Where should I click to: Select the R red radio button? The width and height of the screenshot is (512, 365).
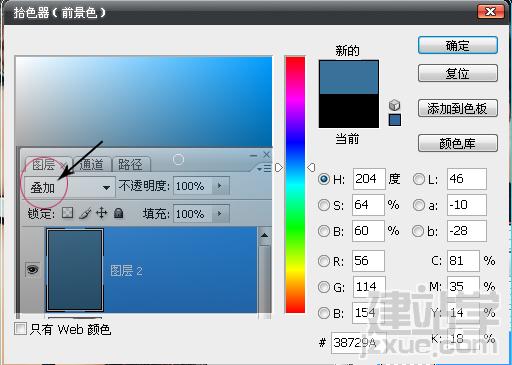[x=324, y=261]
